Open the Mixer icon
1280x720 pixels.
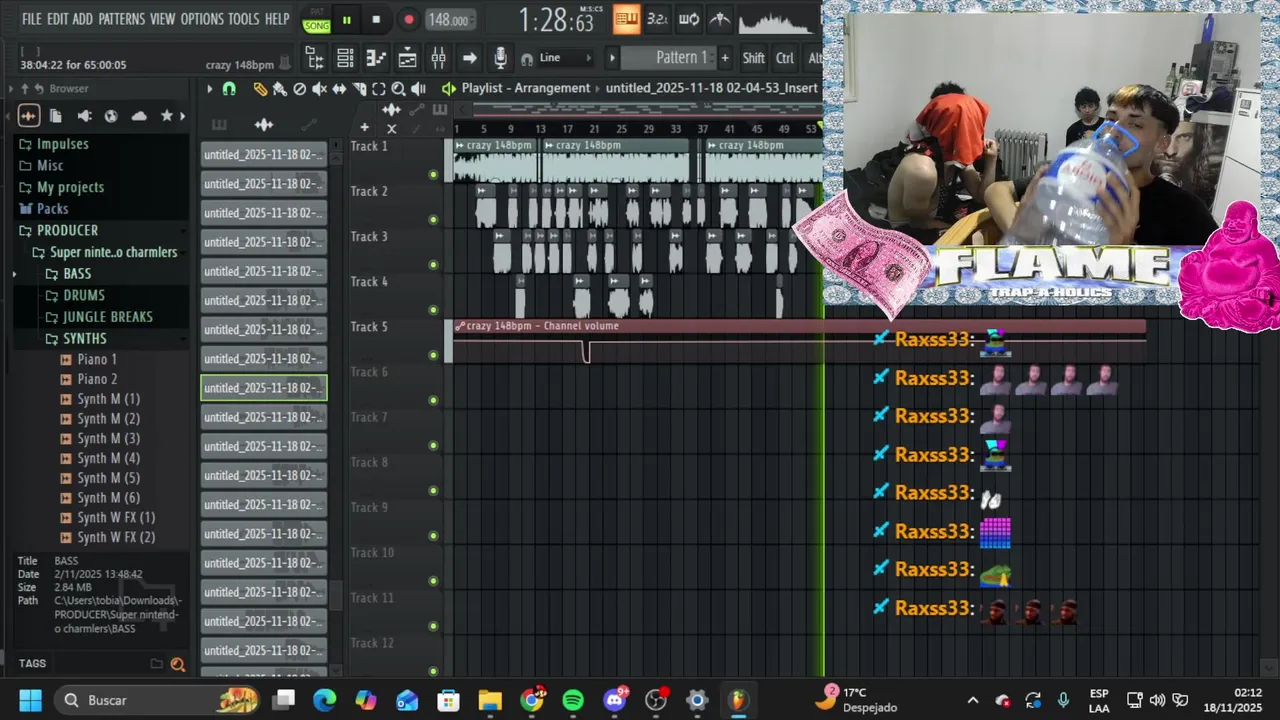click(438, 58)
